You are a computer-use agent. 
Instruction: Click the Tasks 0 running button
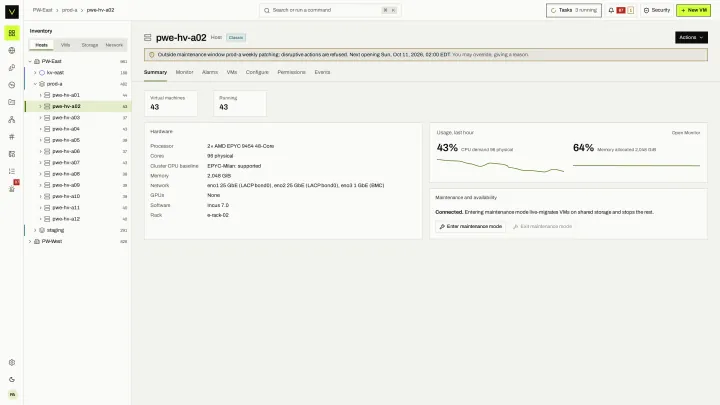574,10
